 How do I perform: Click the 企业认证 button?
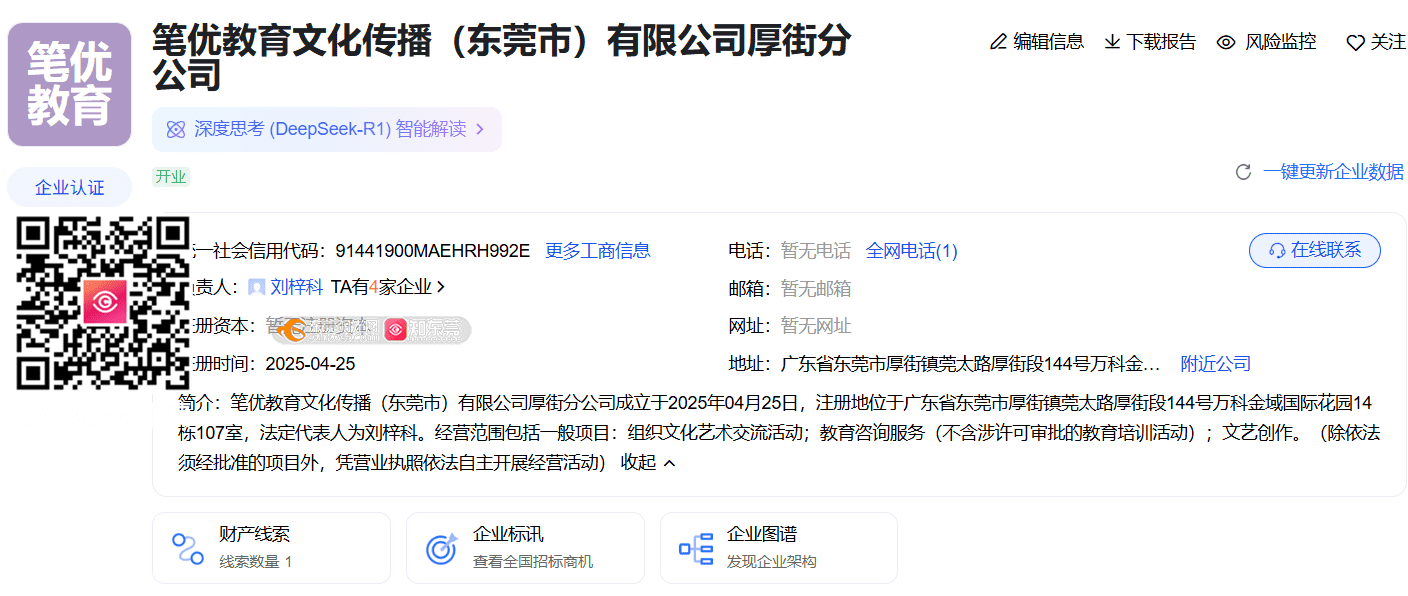69,188
